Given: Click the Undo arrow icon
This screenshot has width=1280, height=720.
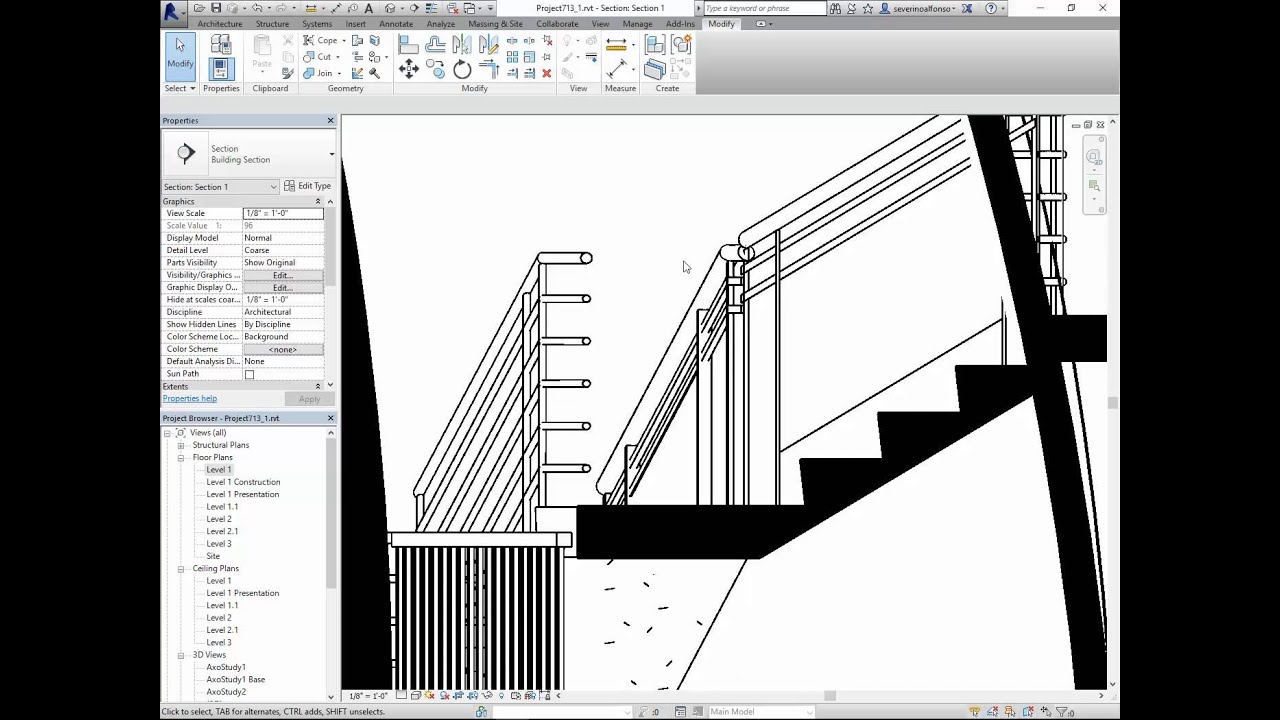Looking at the screenshot, I should pos(257,8).
